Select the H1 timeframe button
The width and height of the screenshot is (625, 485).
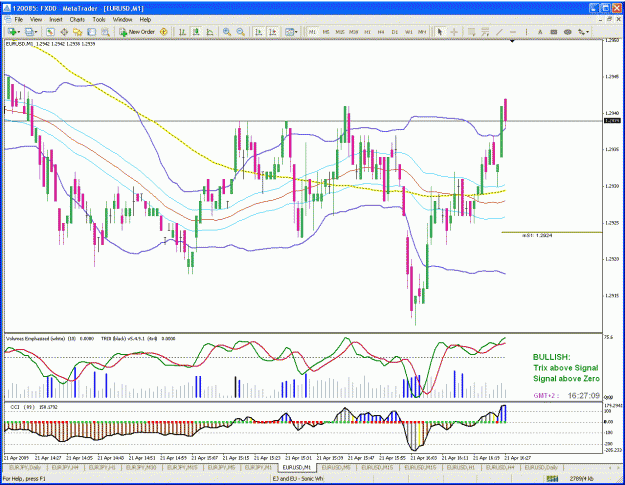[368, 32]
